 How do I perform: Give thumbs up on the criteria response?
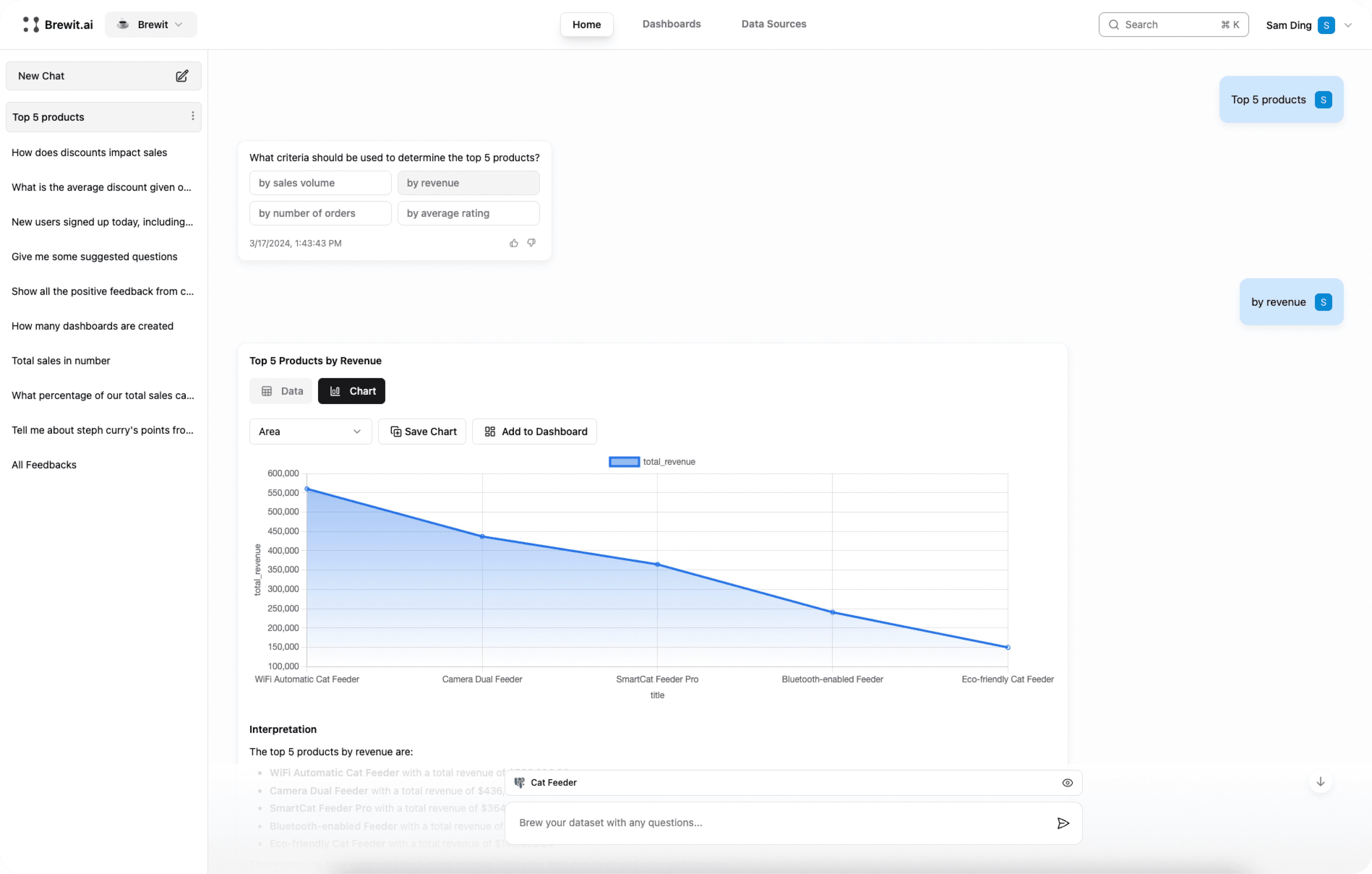tap(513, 243)
